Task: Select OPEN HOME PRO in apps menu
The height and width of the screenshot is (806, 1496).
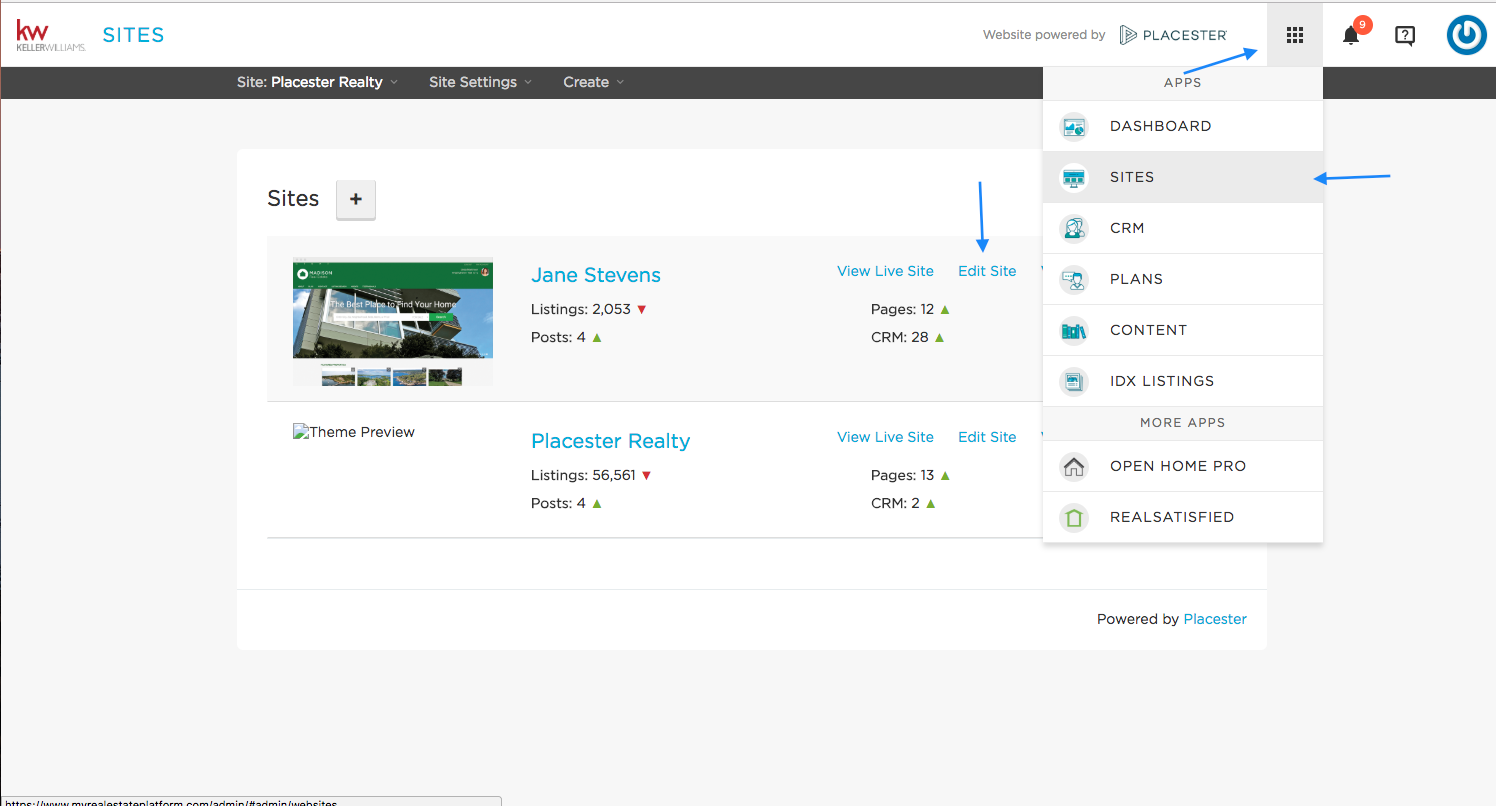Action: (1183, 466)
